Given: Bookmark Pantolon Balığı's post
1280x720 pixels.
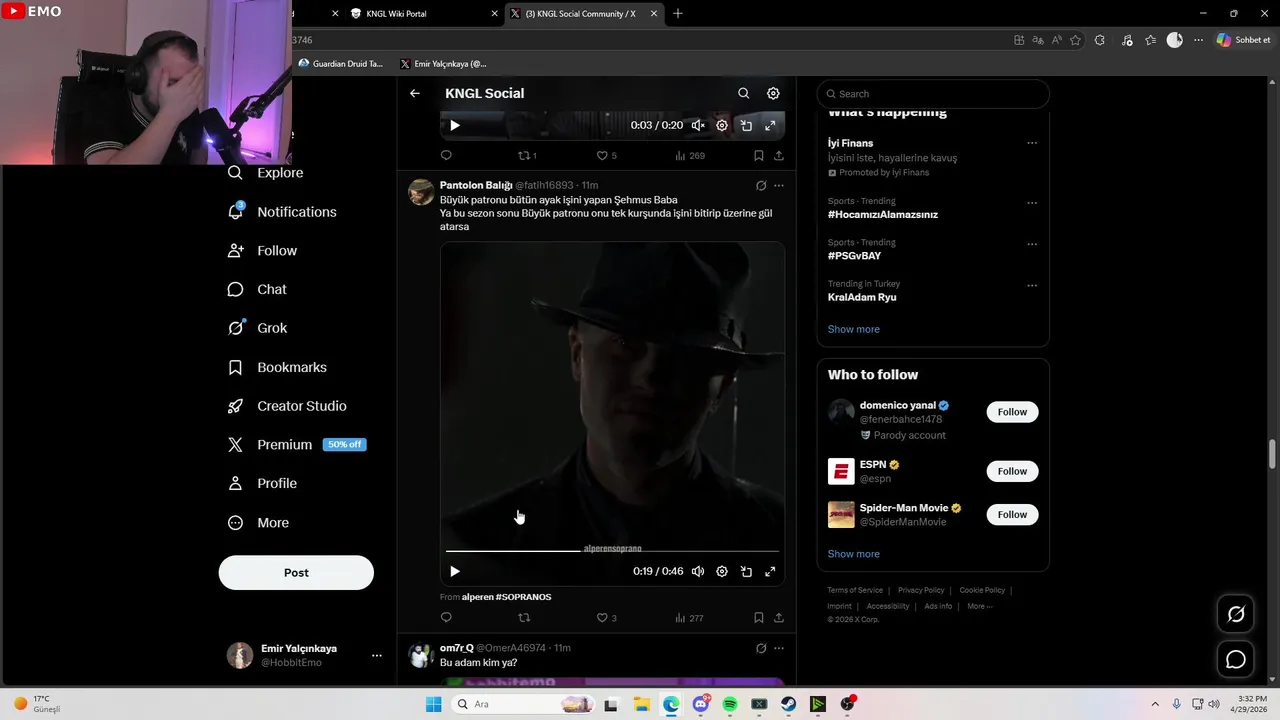Looking at the screenshot, I should tap(759, 618).
